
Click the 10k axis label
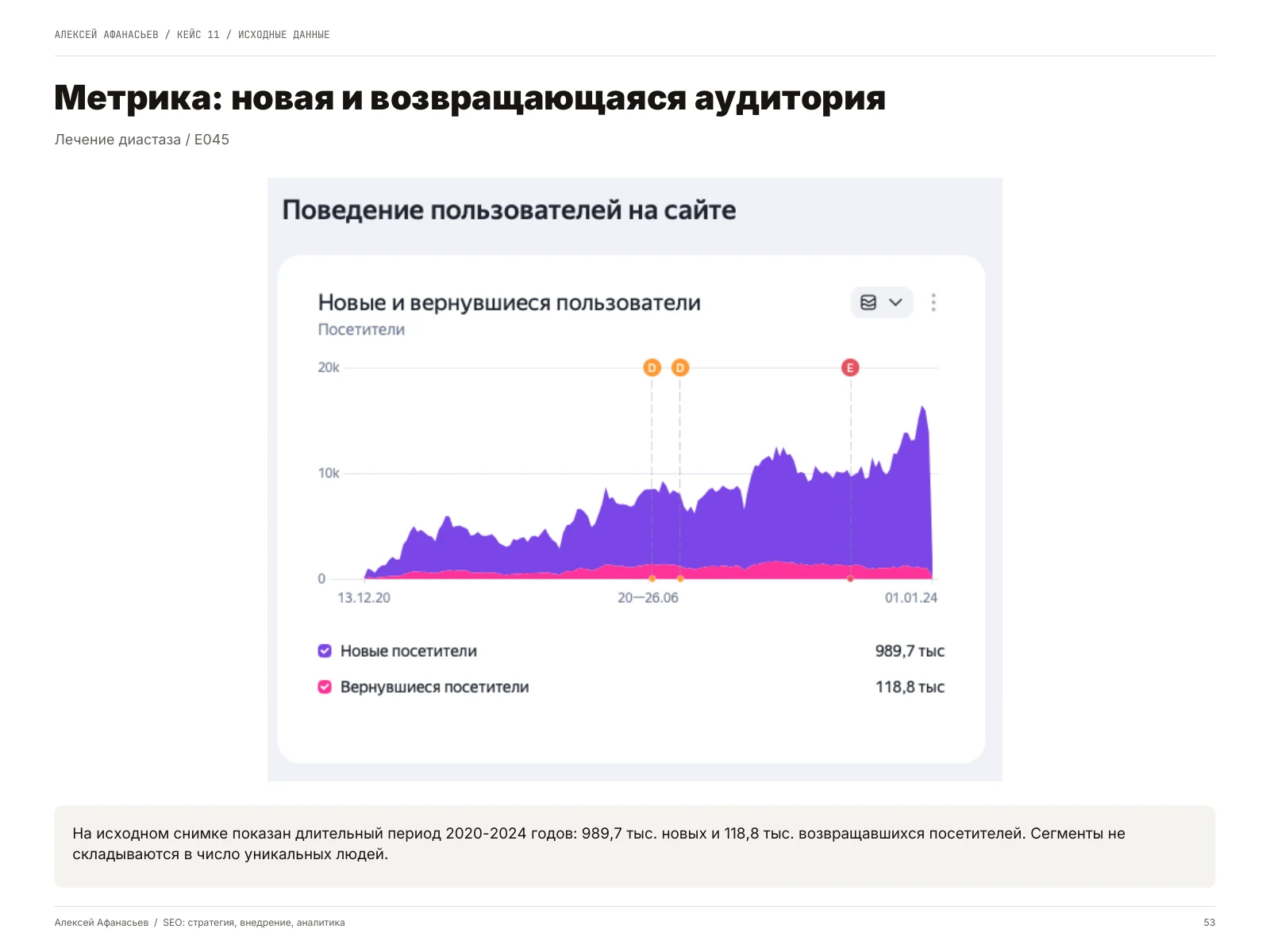click(329, 474)
